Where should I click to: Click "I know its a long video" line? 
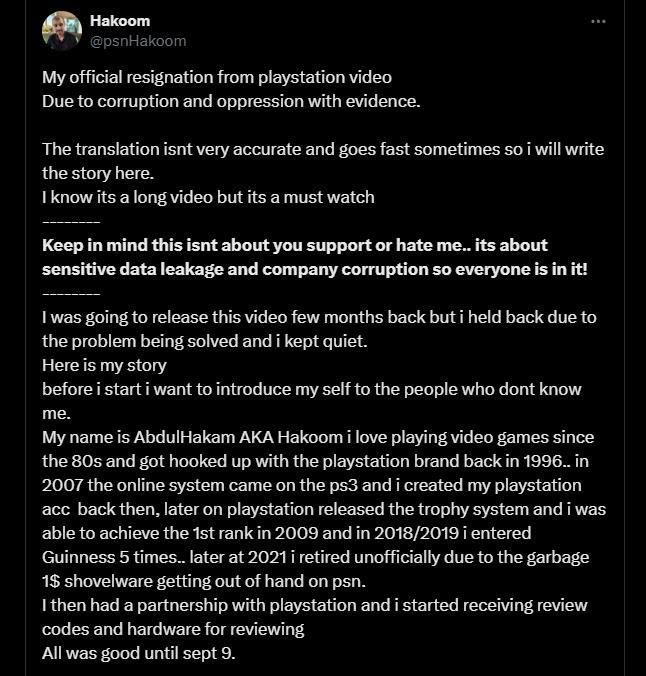pos(208,197)
